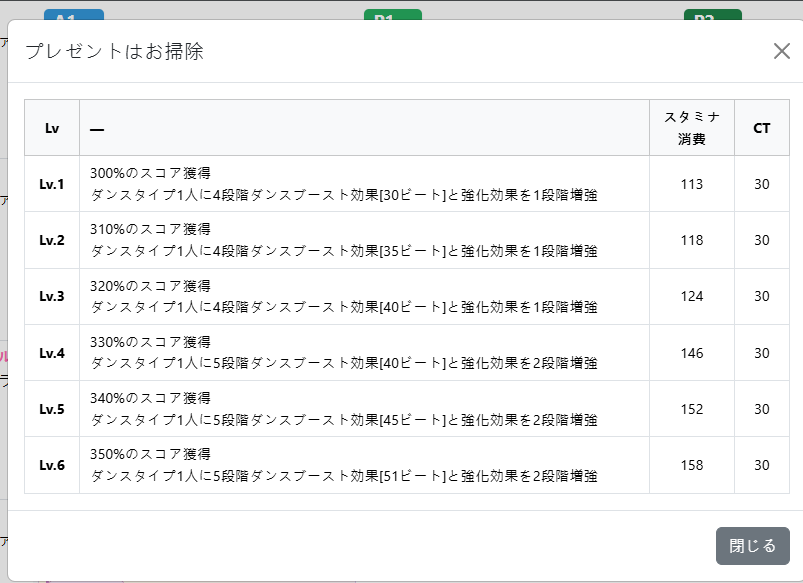Screen dimensions: 803x583
Task: Click the 閉じる button
Action: click(752, 546)
